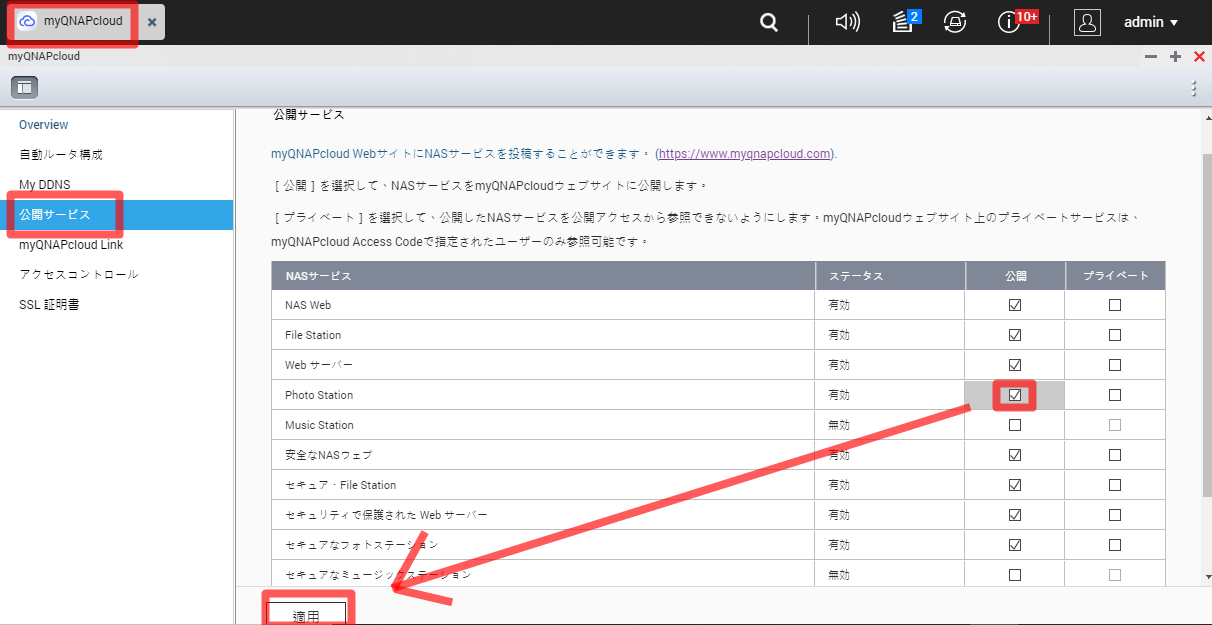Uncheck 公開 checkbox for セキュアなフォトステーション
The image size is (1212, 625).
click(x=1015, y=545)
